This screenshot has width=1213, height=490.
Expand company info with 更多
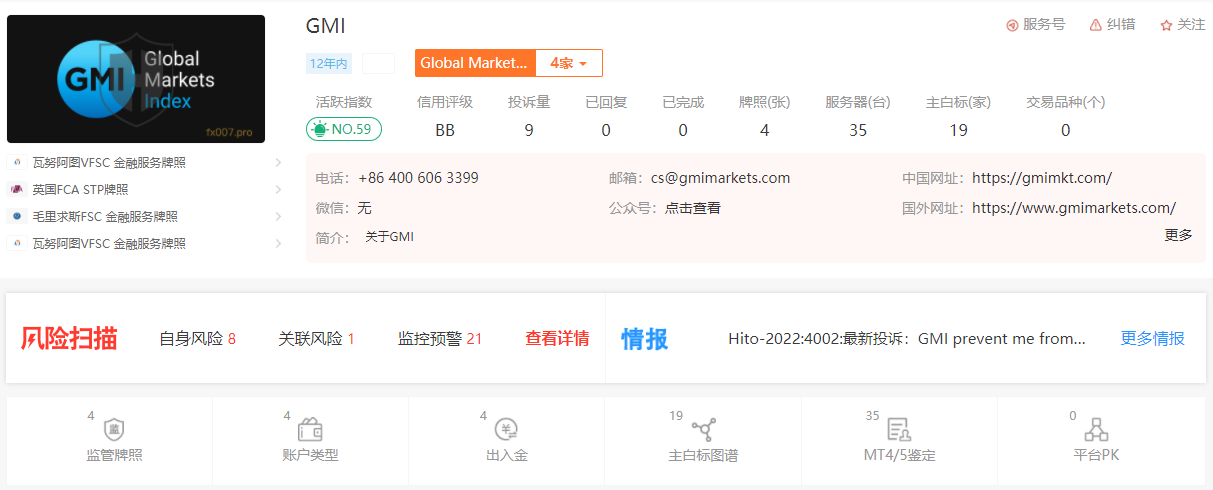coord(1179,235)
